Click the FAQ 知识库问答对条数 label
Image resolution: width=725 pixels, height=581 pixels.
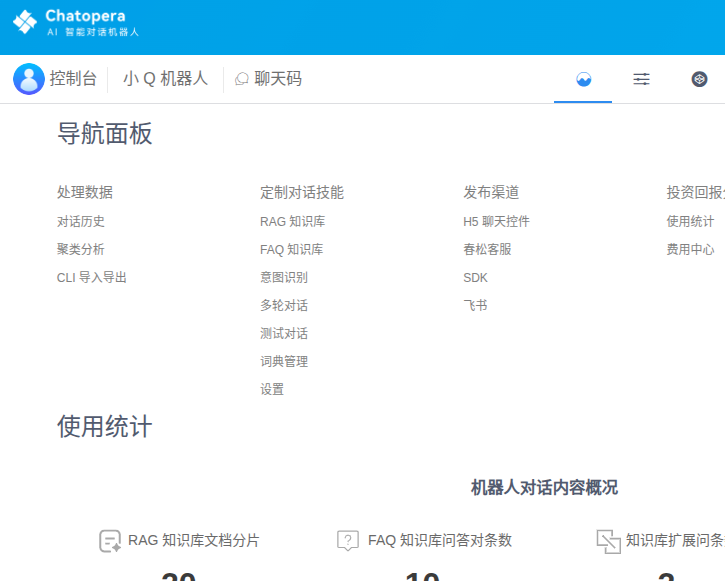440,540
